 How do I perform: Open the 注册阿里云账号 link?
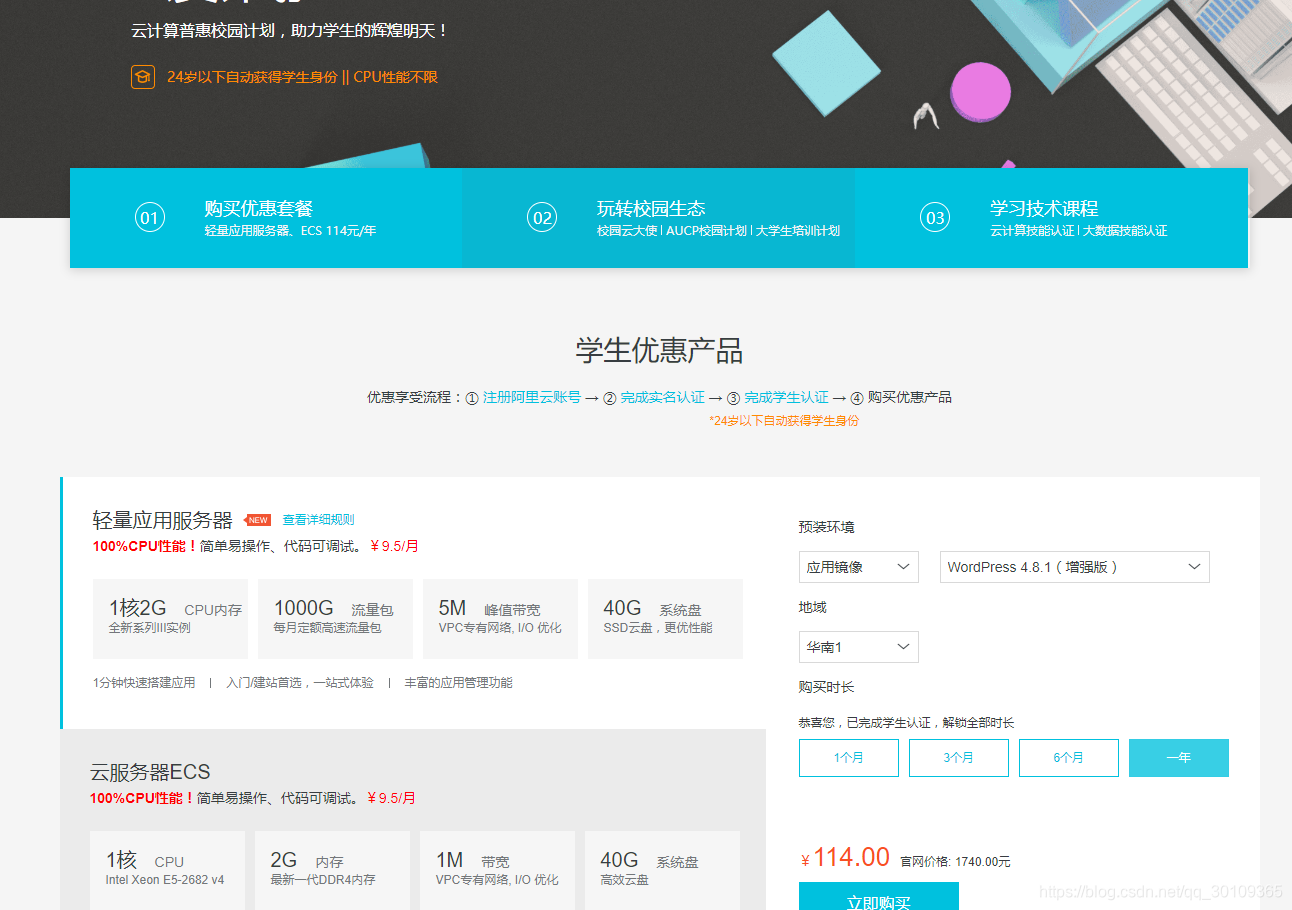click(x=532, y=397)
